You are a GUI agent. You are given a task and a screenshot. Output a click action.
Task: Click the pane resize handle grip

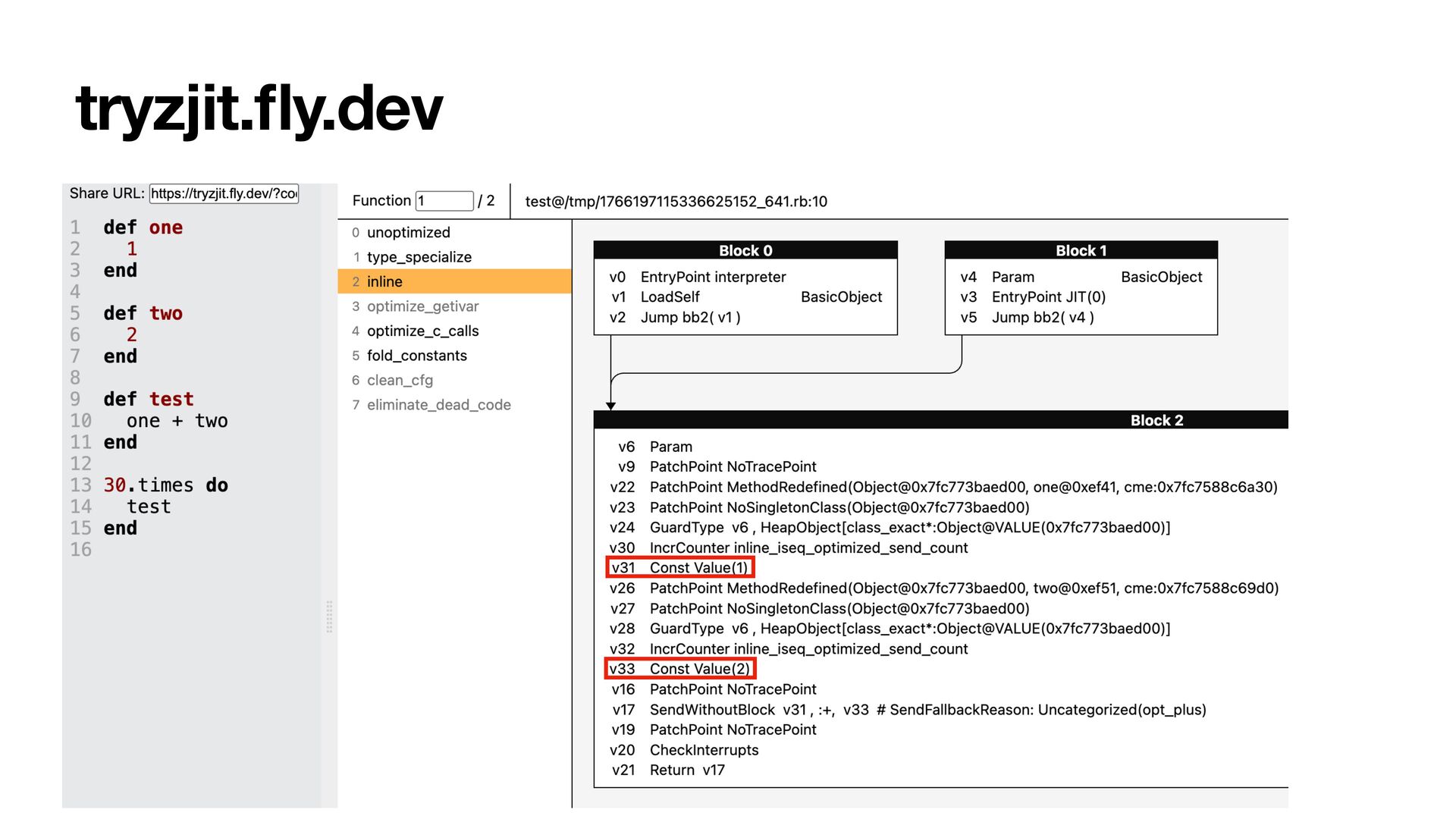[329, 617]
